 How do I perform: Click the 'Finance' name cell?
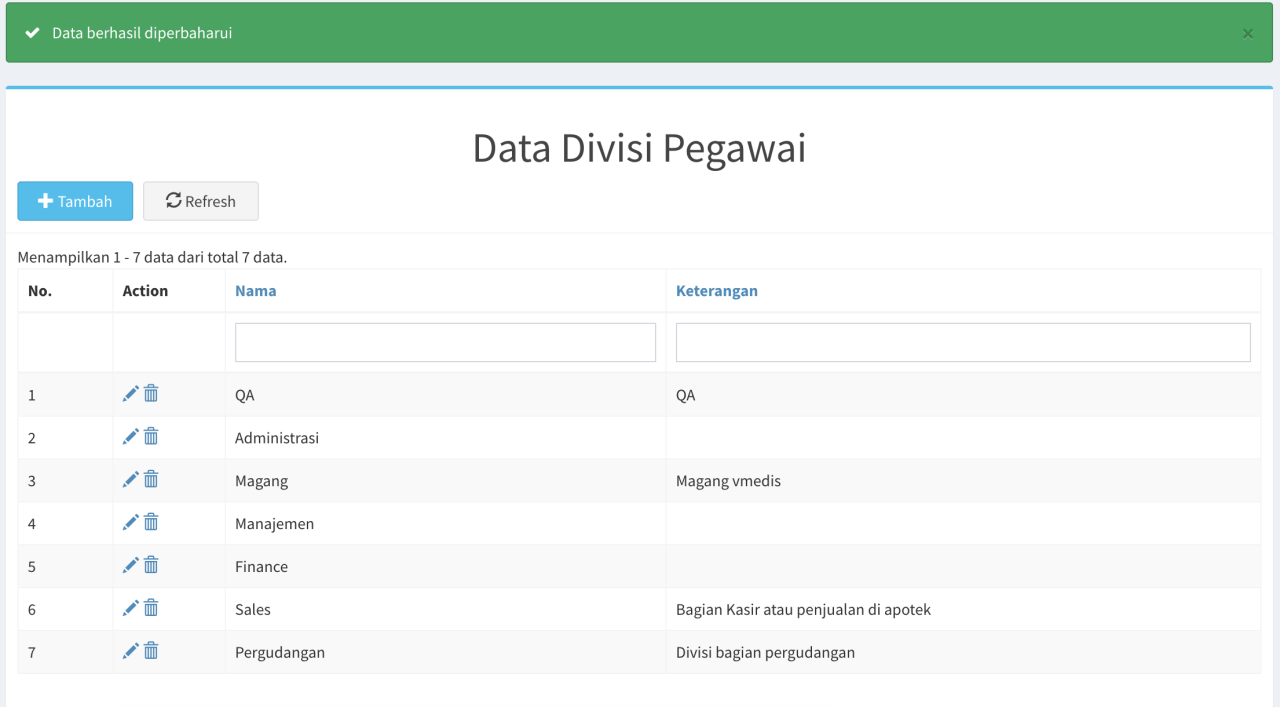(445, 567)
